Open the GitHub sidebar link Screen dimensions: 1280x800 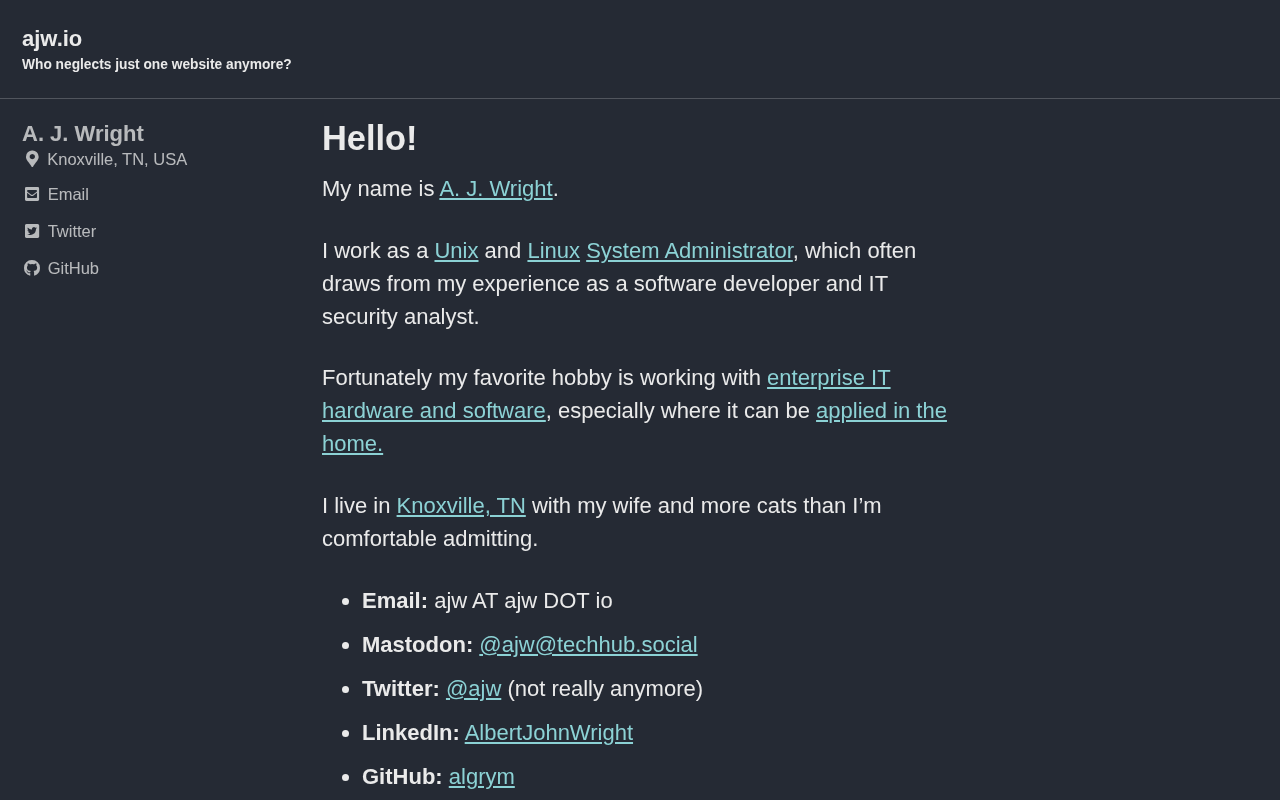[x=73, y=268]
